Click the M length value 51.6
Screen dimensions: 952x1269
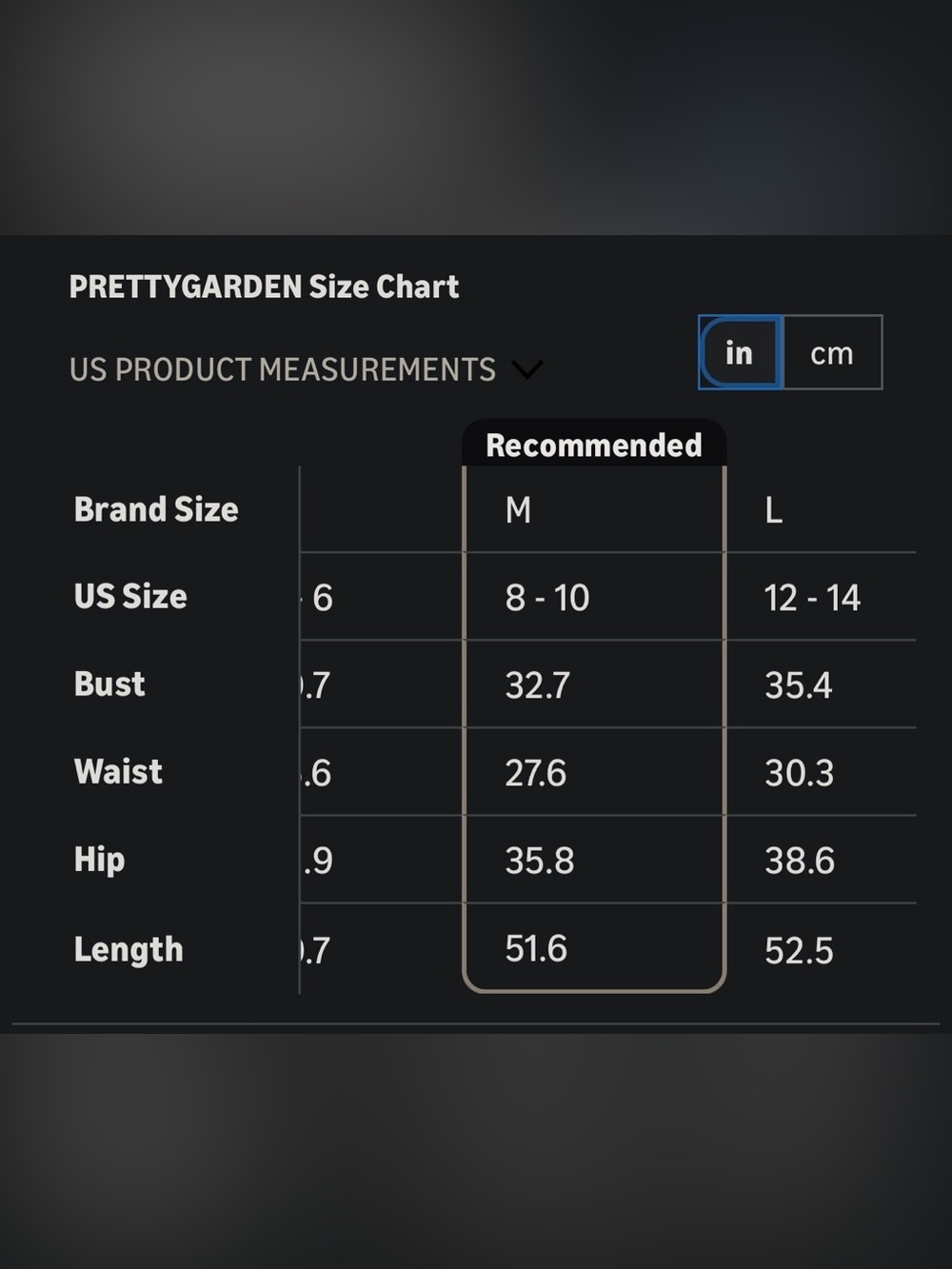tap(536, 948)
